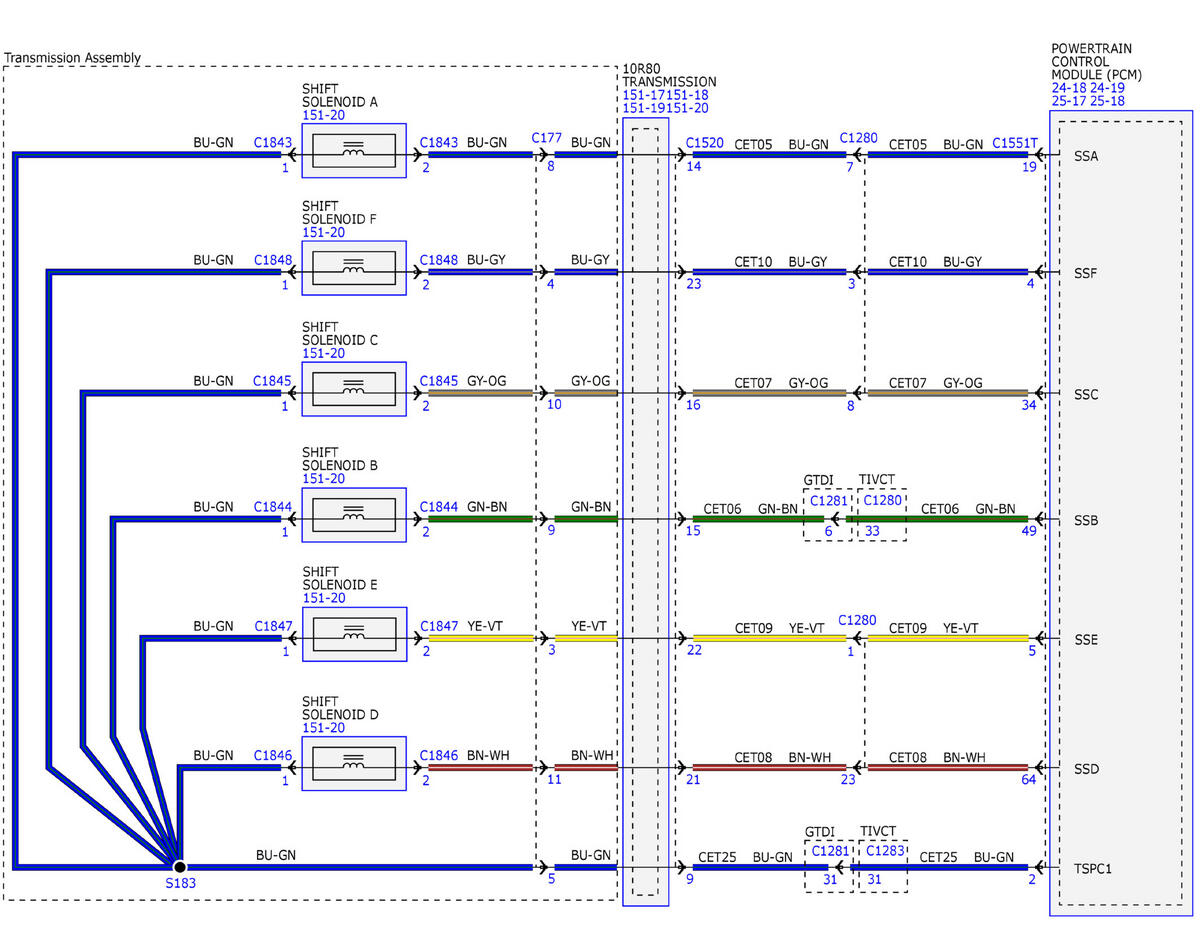
Task: Open the 25-17 page link under PCM
Action: tap(1068, 101)
